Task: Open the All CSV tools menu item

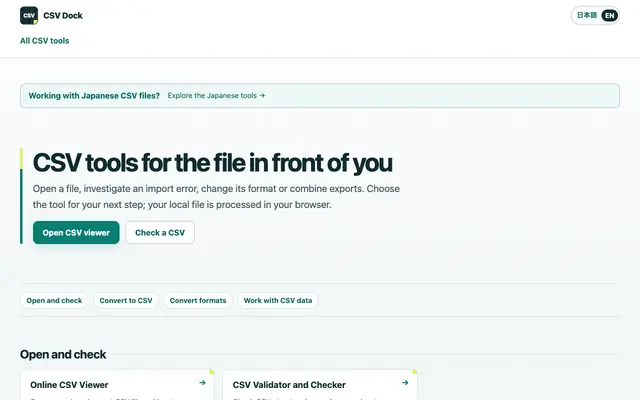Action: click(44, 41)
